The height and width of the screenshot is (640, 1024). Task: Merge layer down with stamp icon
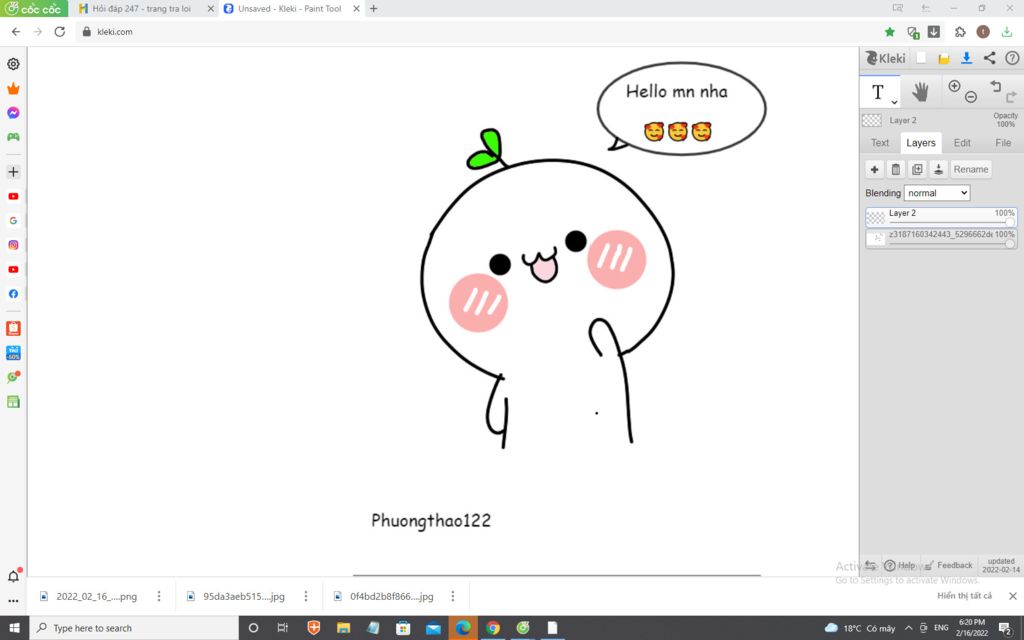pos(938,169)
